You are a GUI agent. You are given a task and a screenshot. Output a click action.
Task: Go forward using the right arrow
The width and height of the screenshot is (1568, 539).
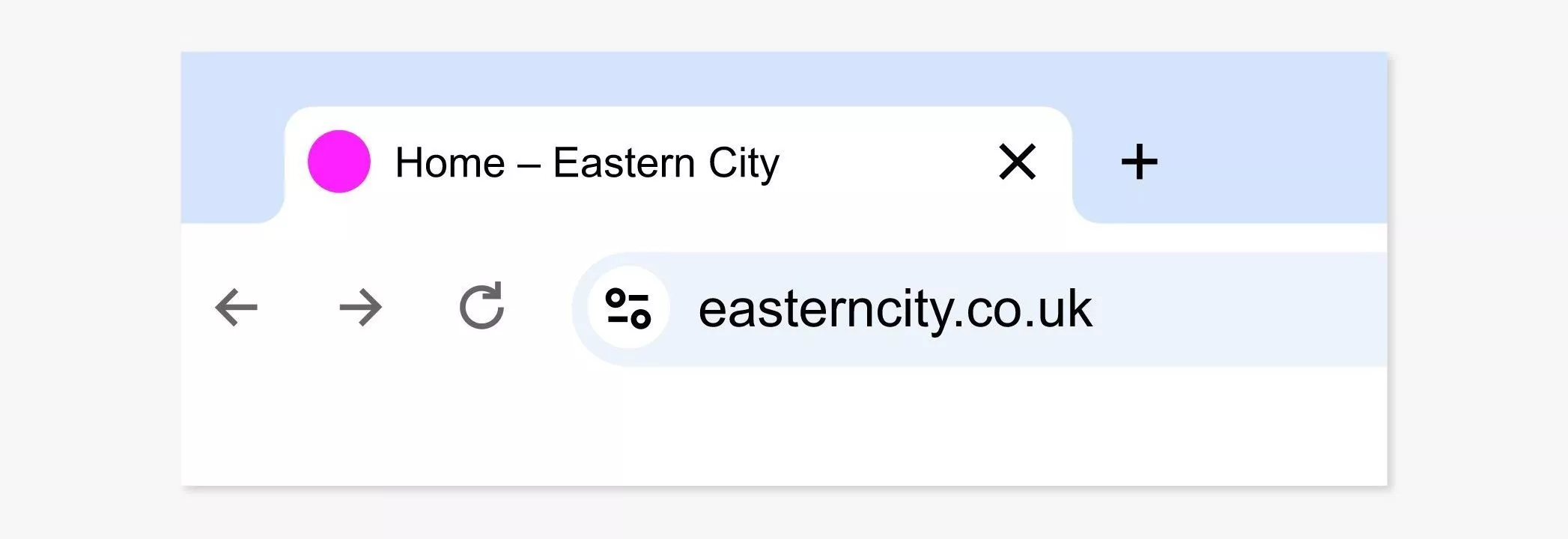(x=360, y=308)
